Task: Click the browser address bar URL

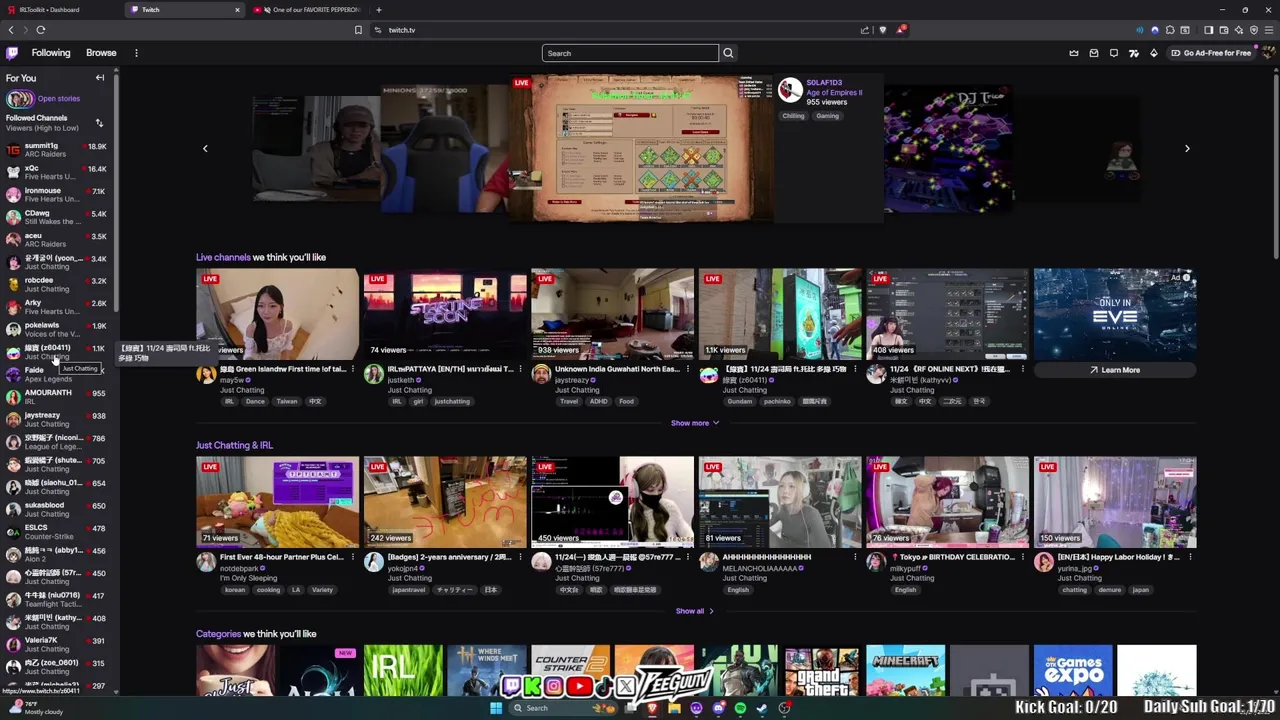Action: (x=402, y=30)
